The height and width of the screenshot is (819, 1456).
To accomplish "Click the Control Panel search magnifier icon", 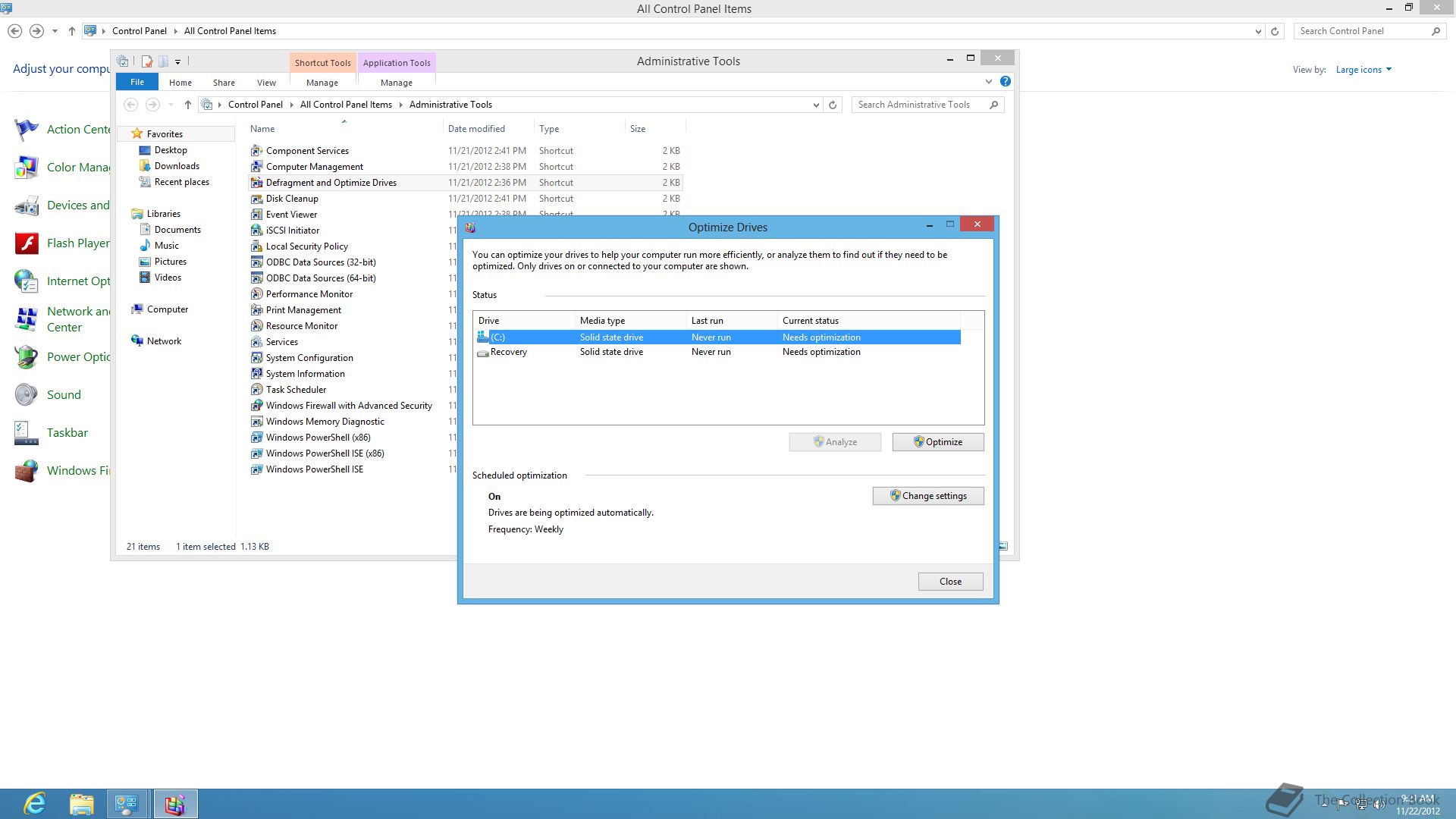I will (x=1436, y=31).
